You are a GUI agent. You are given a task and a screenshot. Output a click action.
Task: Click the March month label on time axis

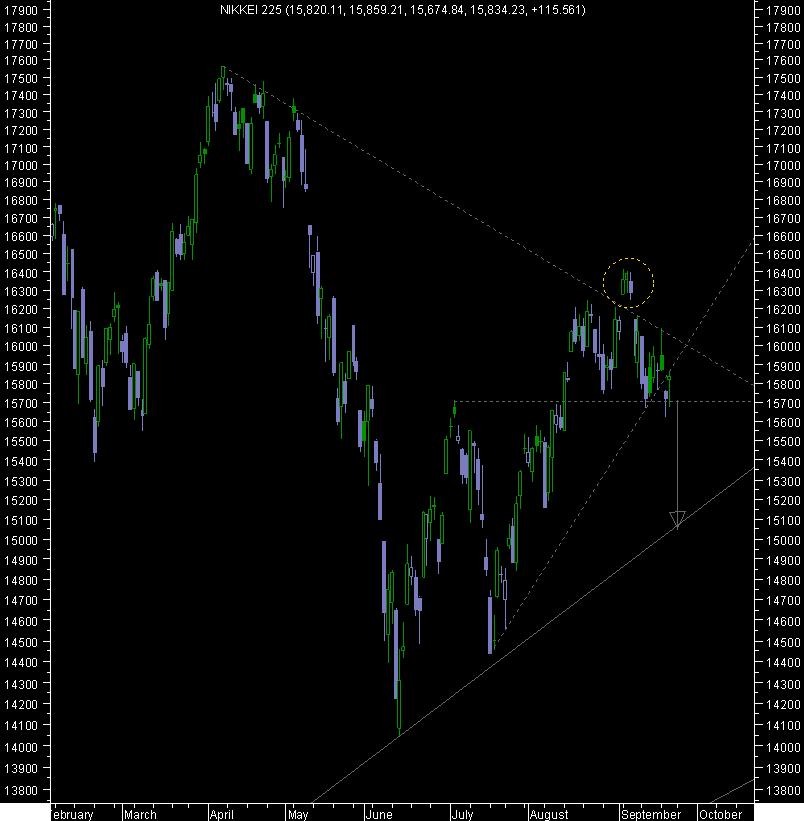click(140, 814)
